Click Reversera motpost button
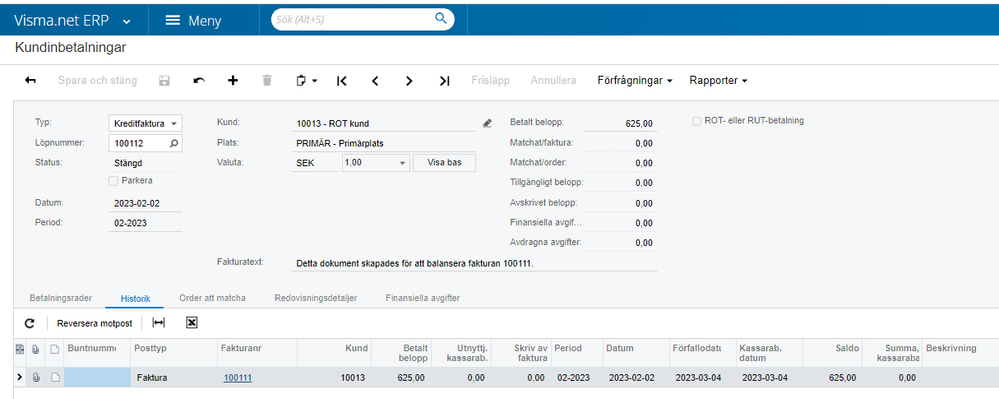Screen dimensions: 999x399 (94, 323)
